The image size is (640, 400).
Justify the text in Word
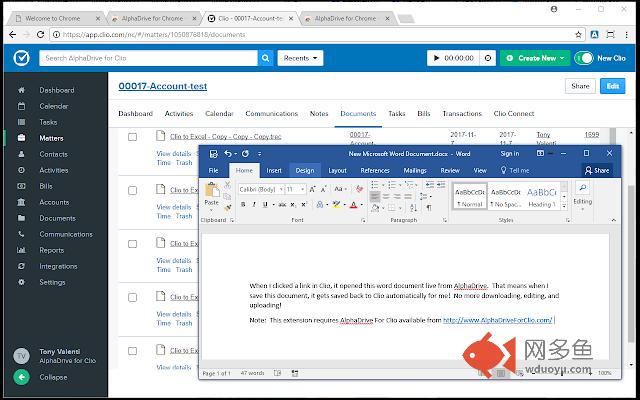[x=408, y=197]
